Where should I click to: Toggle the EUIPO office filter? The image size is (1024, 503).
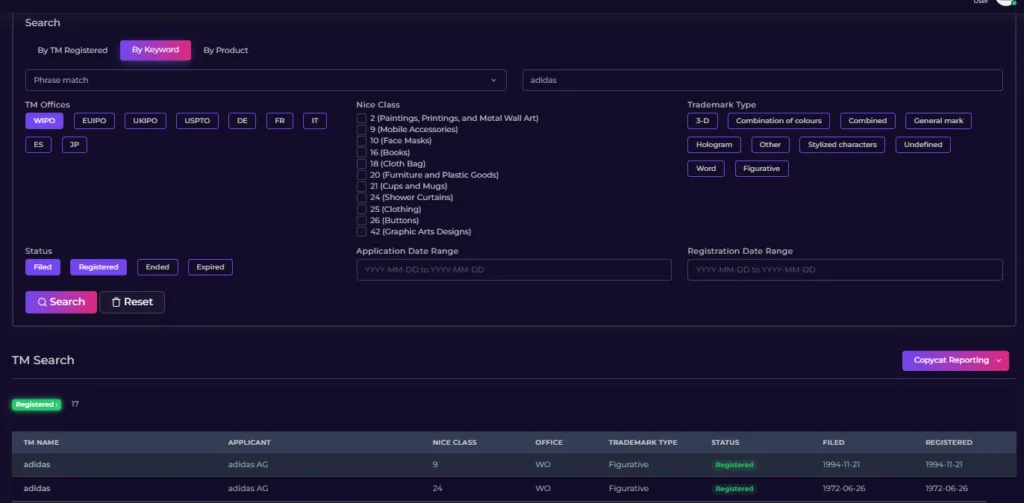pos(94,121)
